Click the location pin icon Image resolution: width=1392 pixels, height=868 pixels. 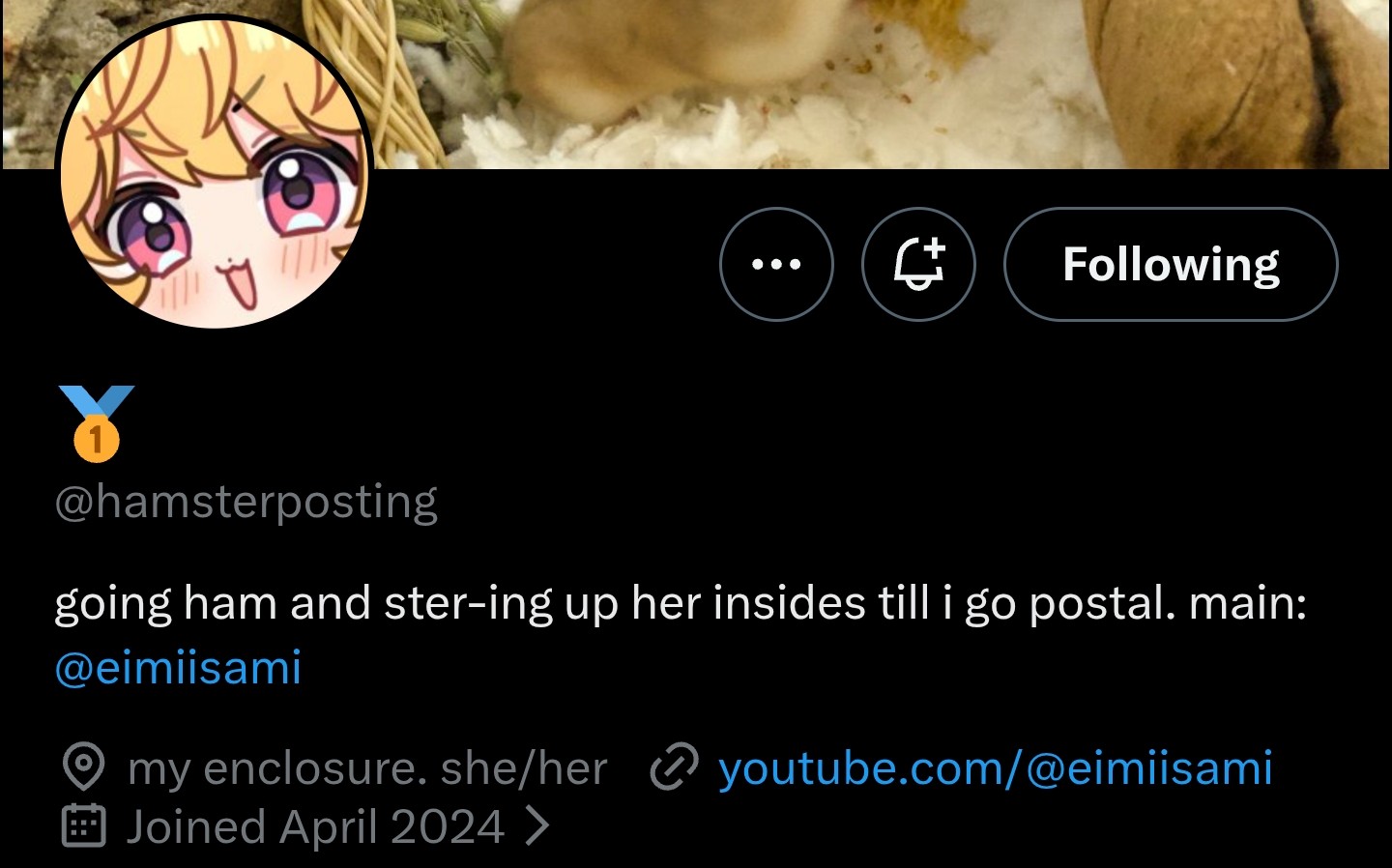tap(83, 767)
